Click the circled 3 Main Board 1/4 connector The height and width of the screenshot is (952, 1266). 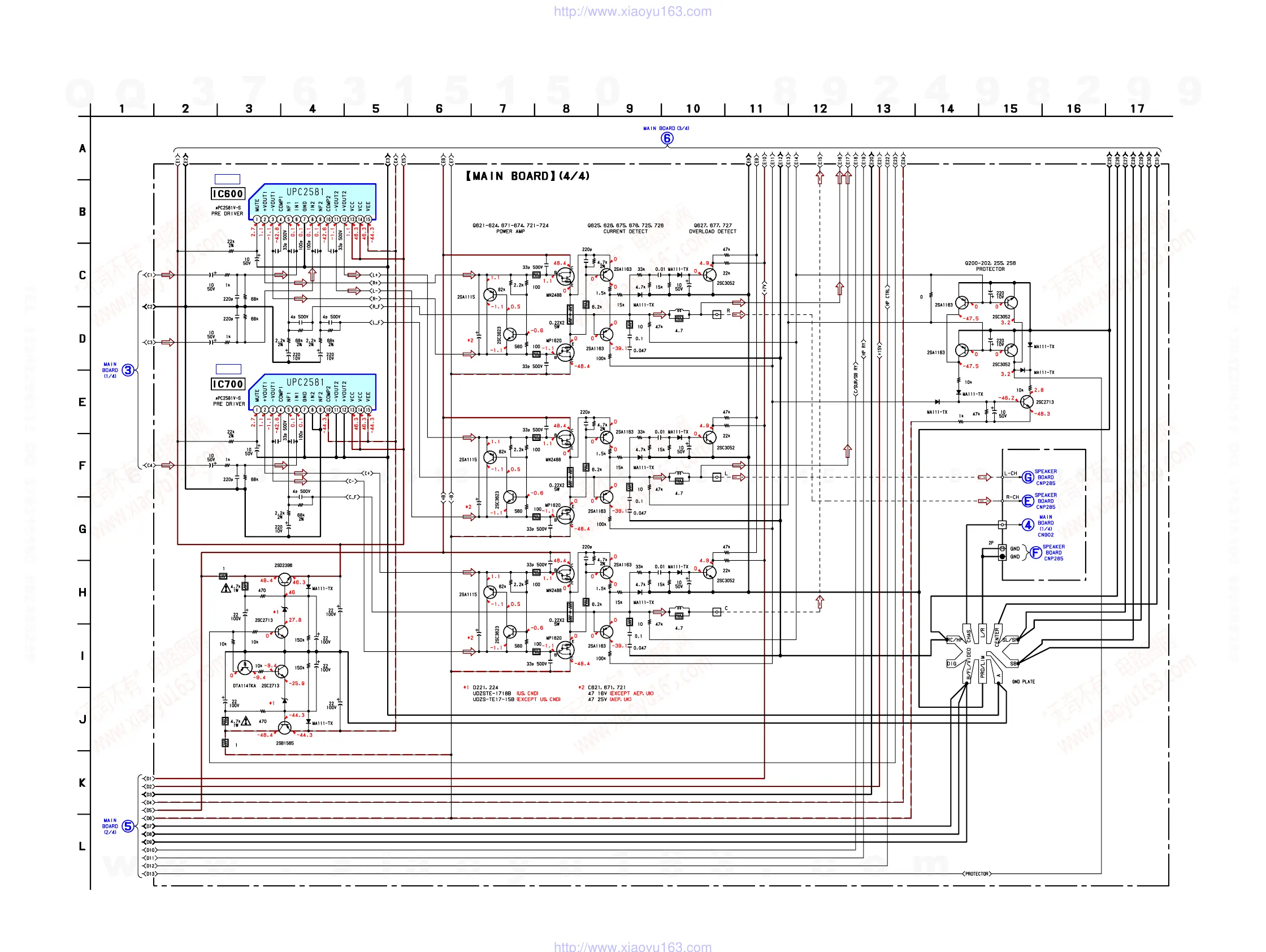[x=128, y=370]
